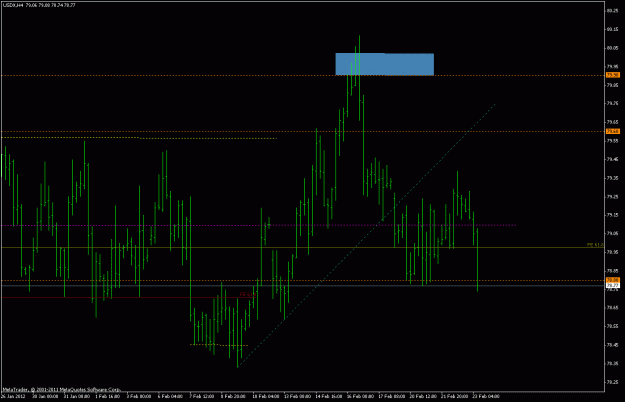The height and width of the screenshot is (402, 625).
Task: Click the 78.35 label on the price axis
Action: tap(612, 363)
